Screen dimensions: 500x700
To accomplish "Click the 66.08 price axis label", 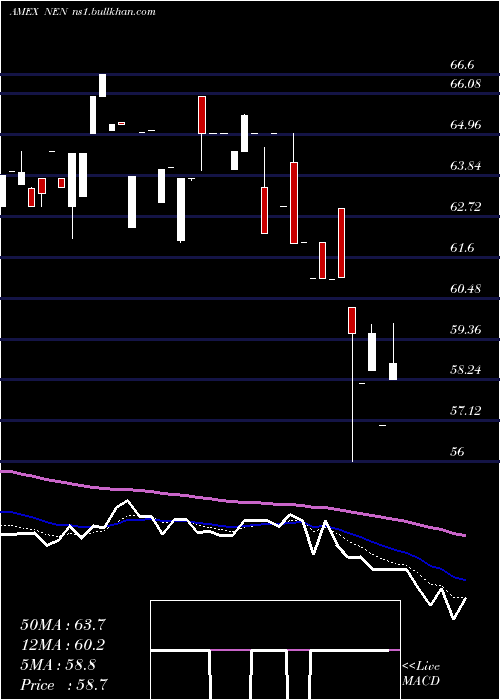I will tap(466, 83).
